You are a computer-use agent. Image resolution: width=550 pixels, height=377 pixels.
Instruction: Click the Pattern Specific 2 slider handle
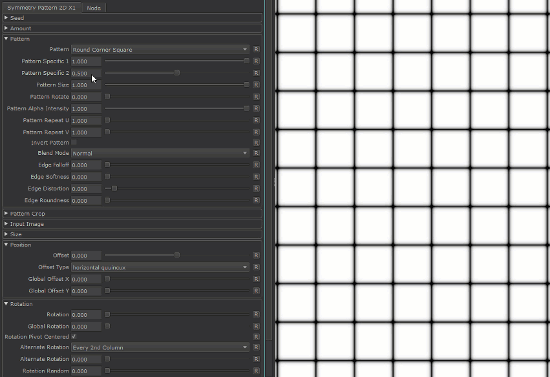[177, 73]
